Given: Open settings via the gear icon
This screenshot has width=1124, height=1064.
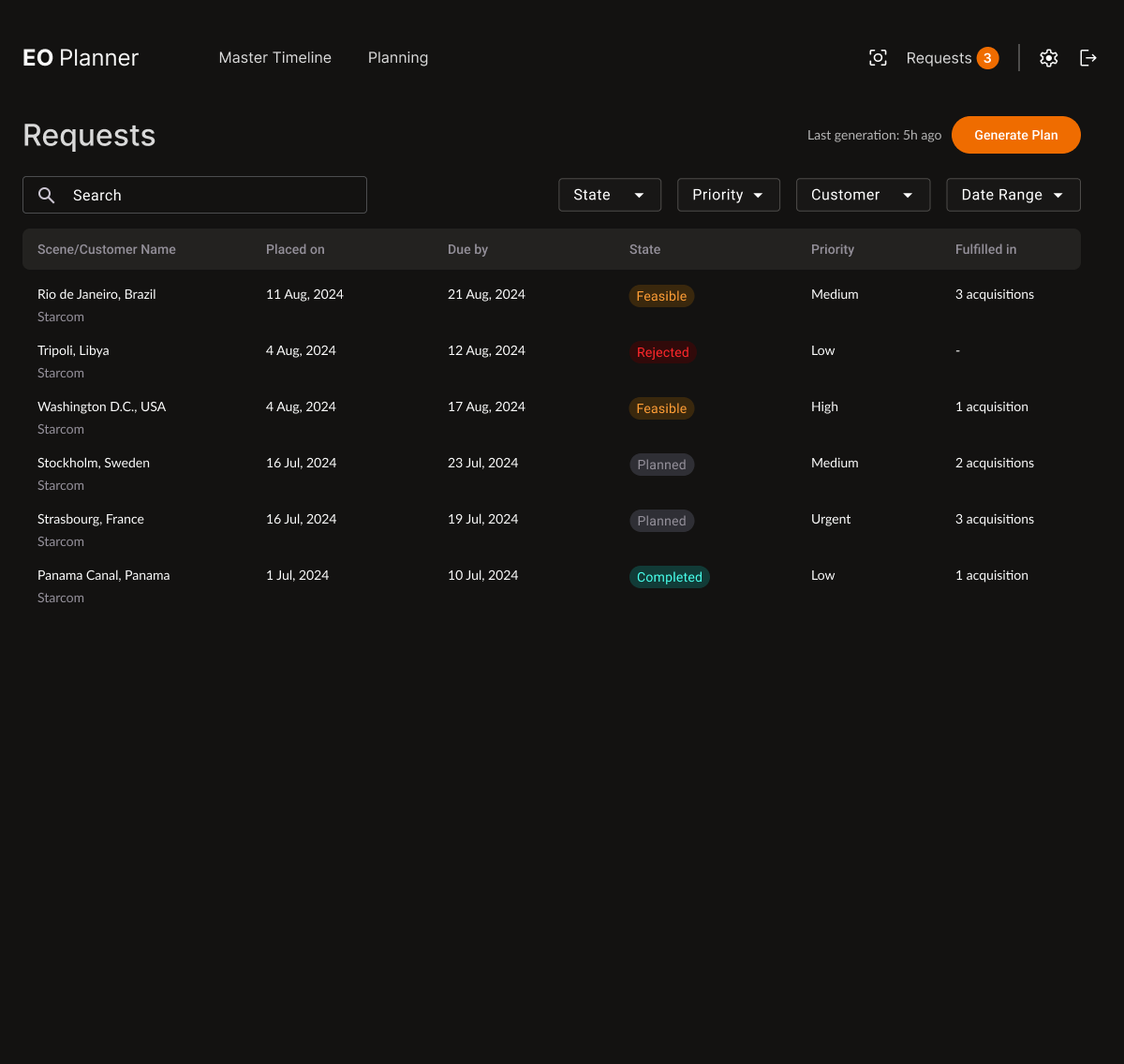Looking at the screenshot, I should tap(1049, 58).
